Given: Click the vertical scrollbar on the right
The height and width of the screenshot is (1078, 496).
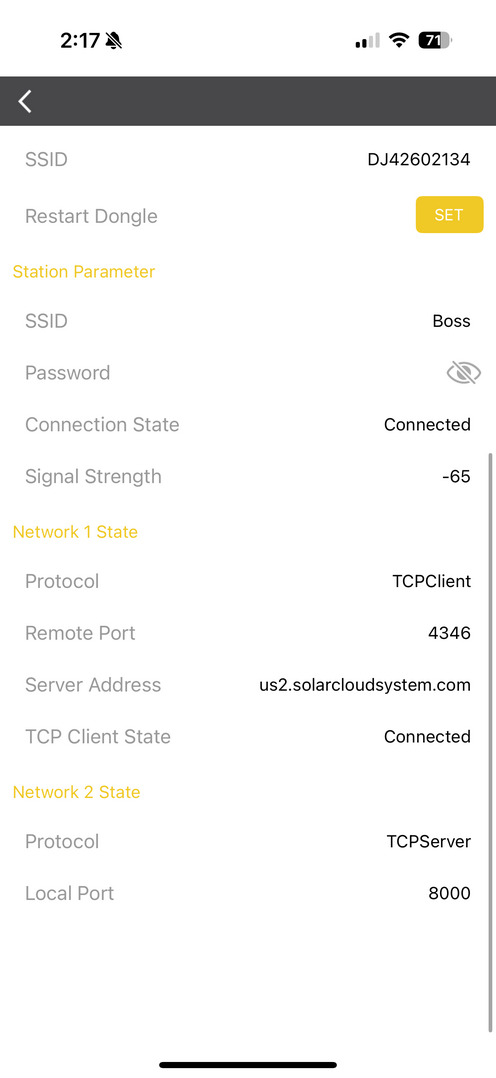Looking at the screenshot, I should [490, 742].
